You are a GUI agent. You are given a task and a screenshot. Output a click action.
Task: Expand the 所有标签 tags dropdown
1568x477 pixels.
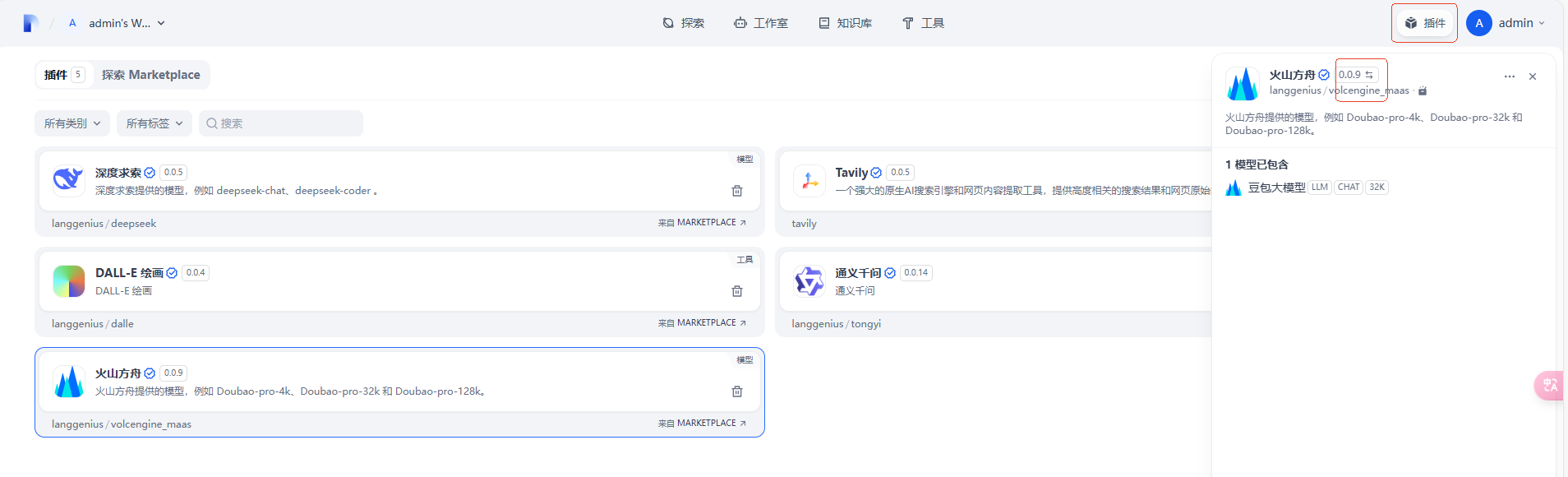(154, 123)
